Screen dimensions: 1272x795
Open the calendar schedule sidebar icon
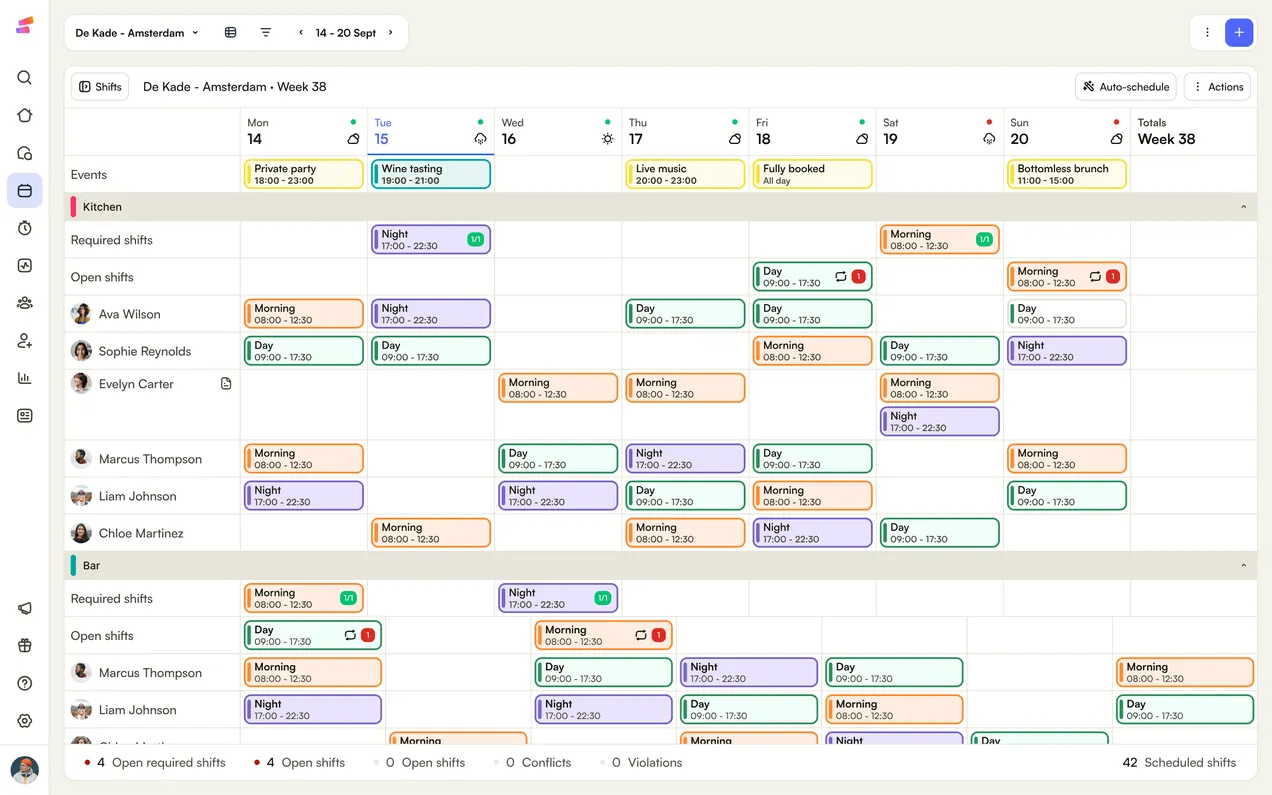[25, 190]
